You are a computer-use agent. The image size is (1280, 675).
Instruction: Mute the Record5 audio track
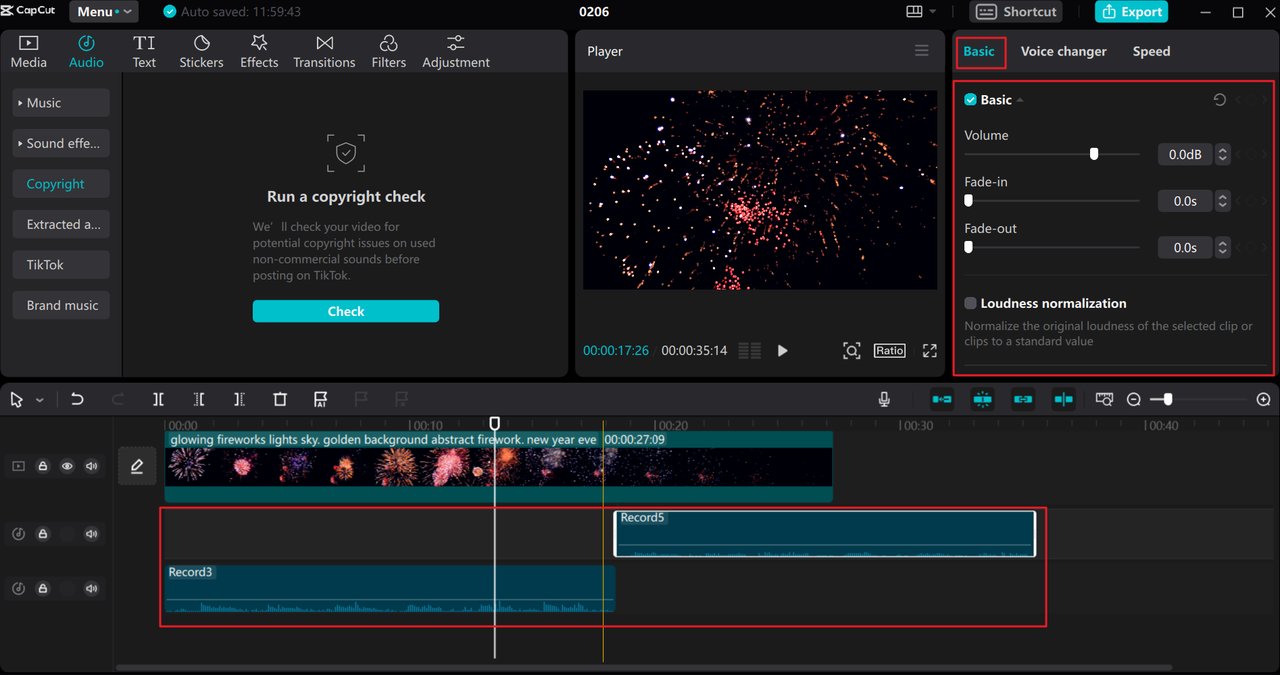point(92,534)
